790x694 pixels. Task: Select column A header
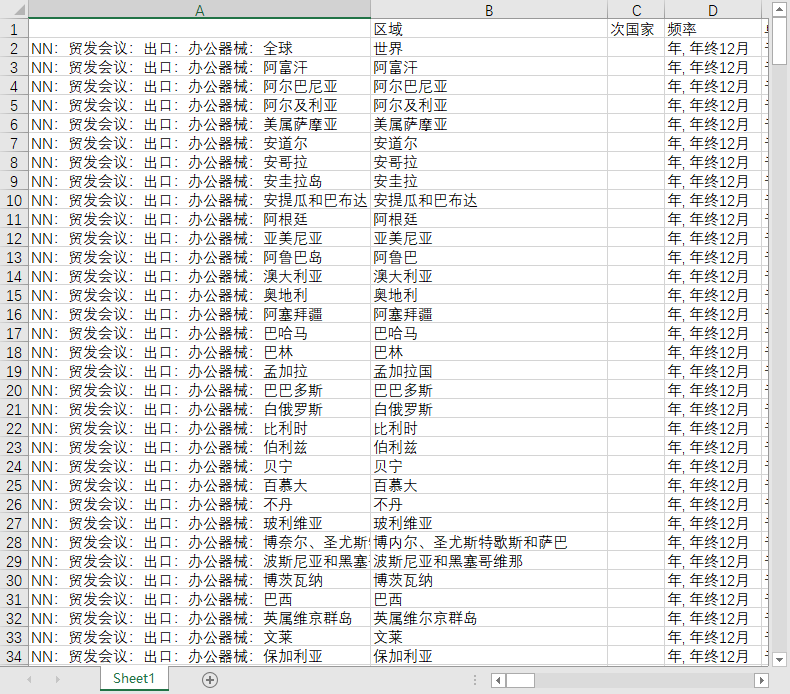pos(200,10)
